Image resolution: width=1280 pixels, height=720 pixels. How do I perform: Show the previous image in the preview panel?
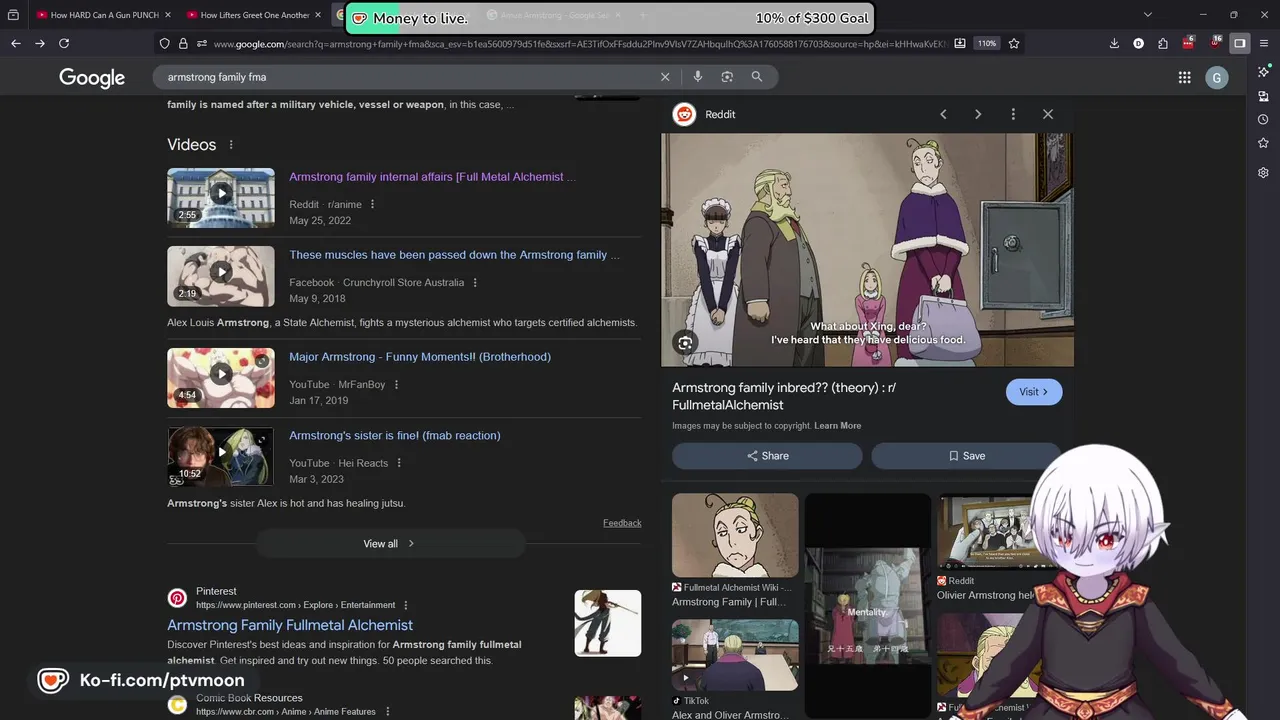(943, 114)
